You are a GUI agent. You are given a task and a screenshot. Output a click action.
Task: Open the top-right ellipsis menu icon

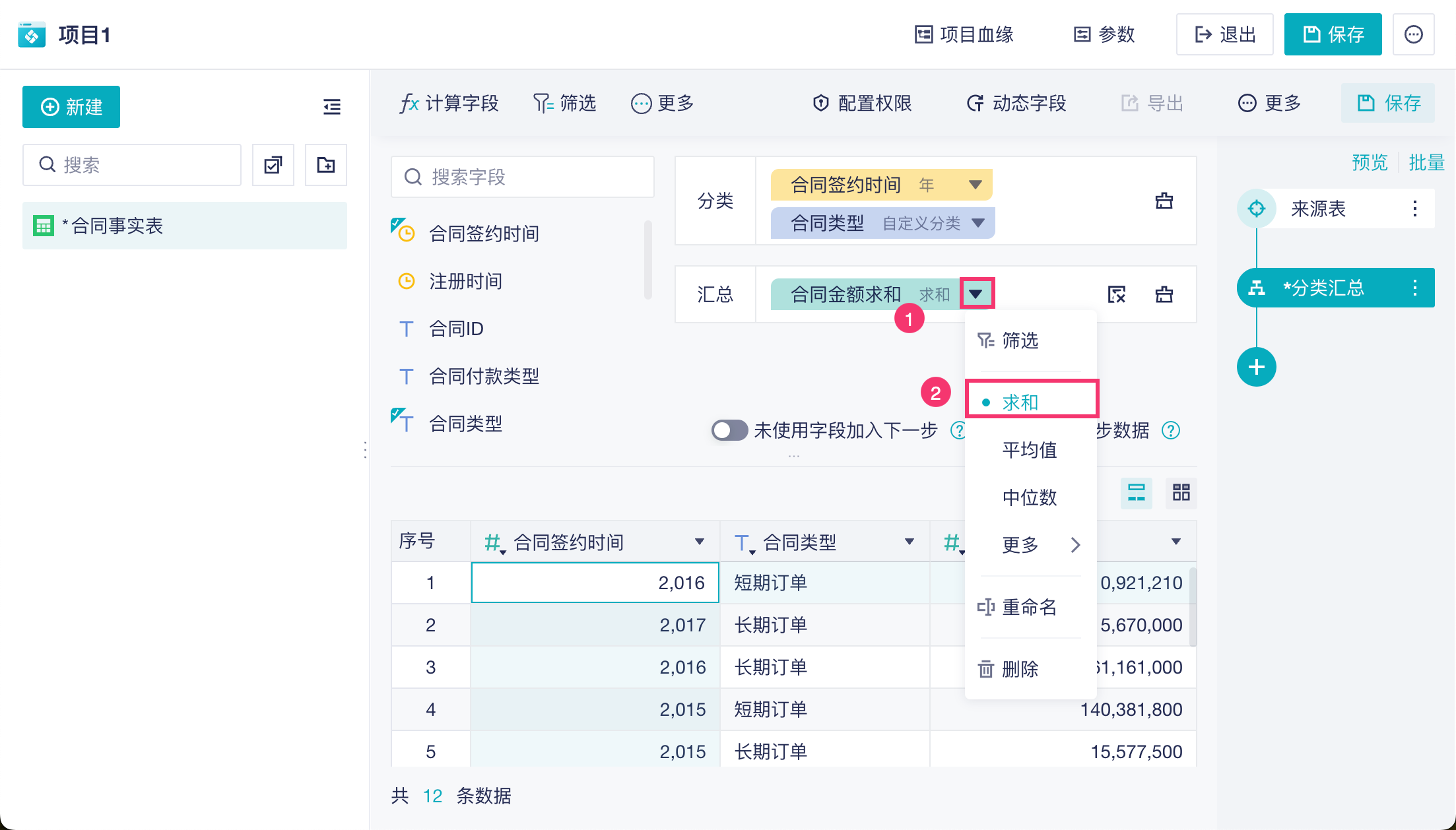click(x=1413, y=34)
